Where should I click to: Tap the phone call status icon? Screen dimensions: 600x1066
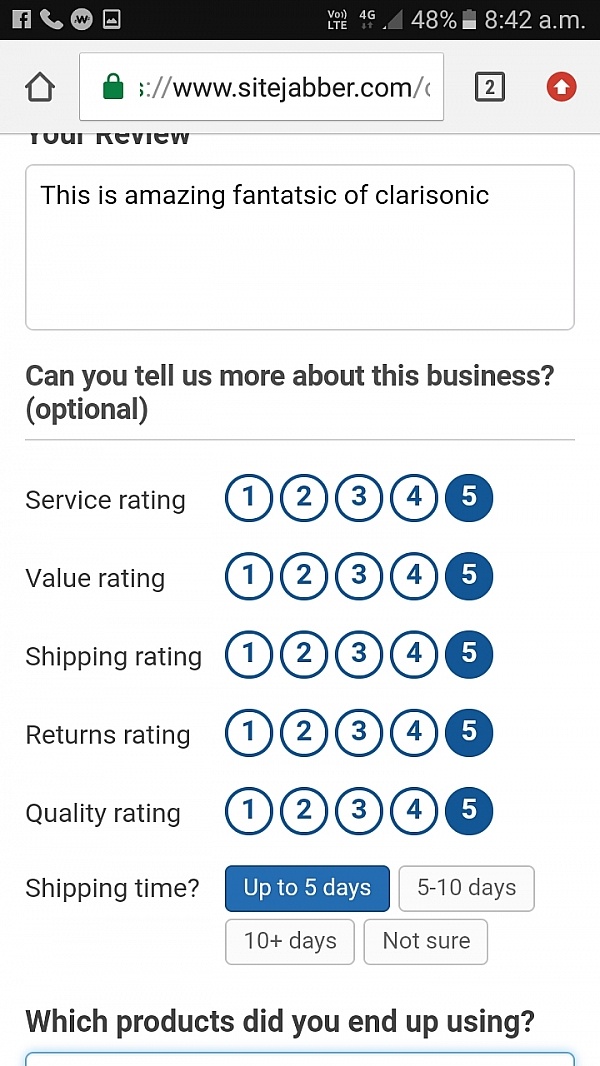point(52,20)
